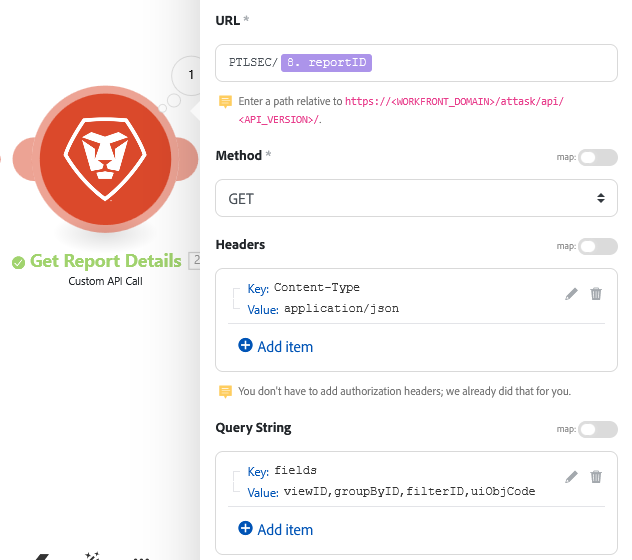Edit the fields query string item
The image size is (632, 560).
(x=572, y=477)
